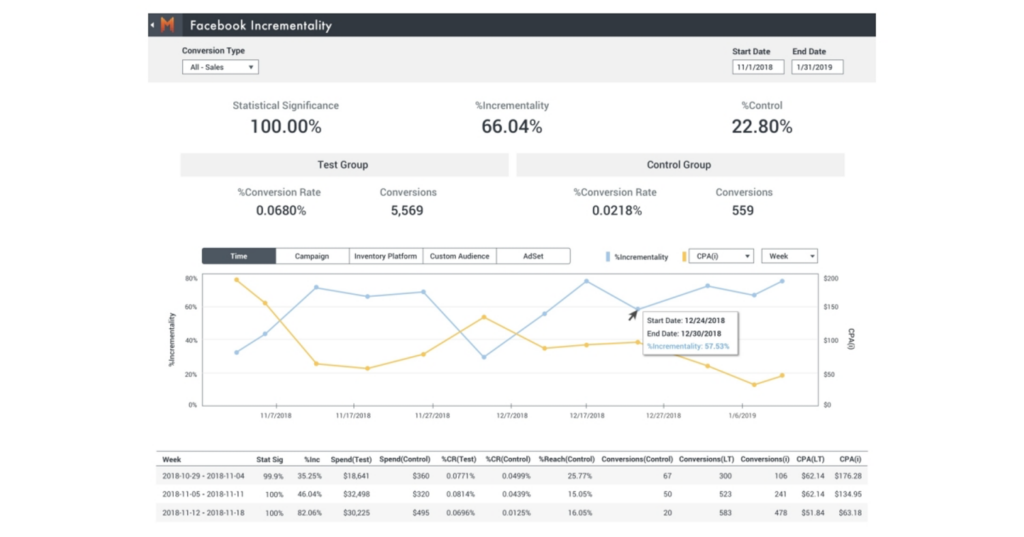Click the 35.25% incrementality cell
This screenshot has height=537, width=1024.
pyautogui.click(x=310, y=476)
